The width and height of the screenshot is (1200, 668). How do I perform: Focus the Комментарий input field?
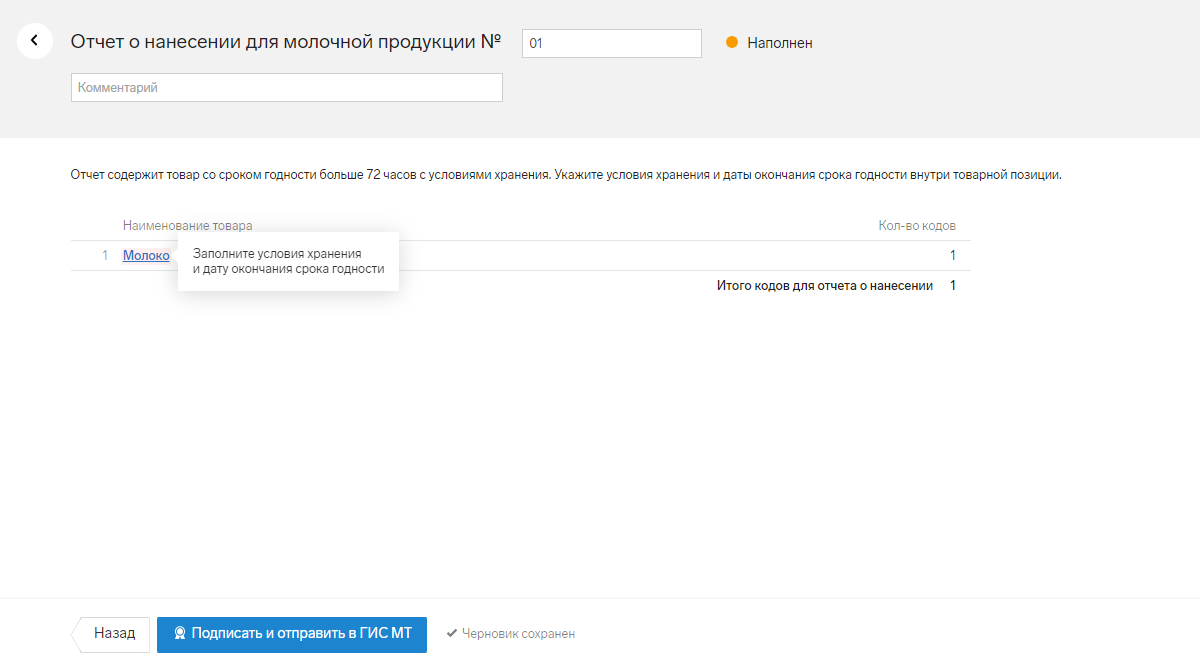coord(287,87)
